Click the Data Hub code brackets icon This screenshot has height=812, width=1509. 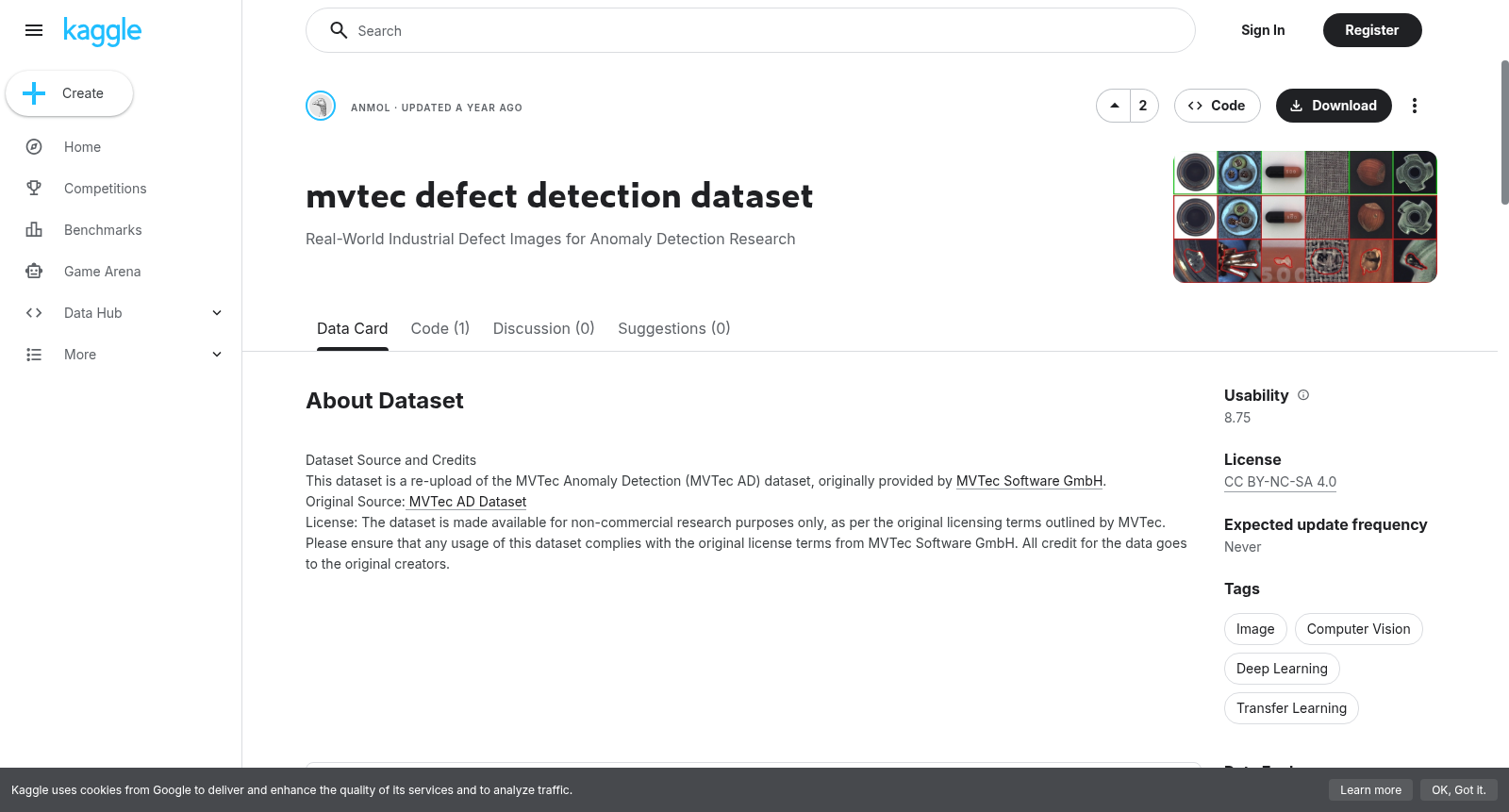(x=34, y=313)
